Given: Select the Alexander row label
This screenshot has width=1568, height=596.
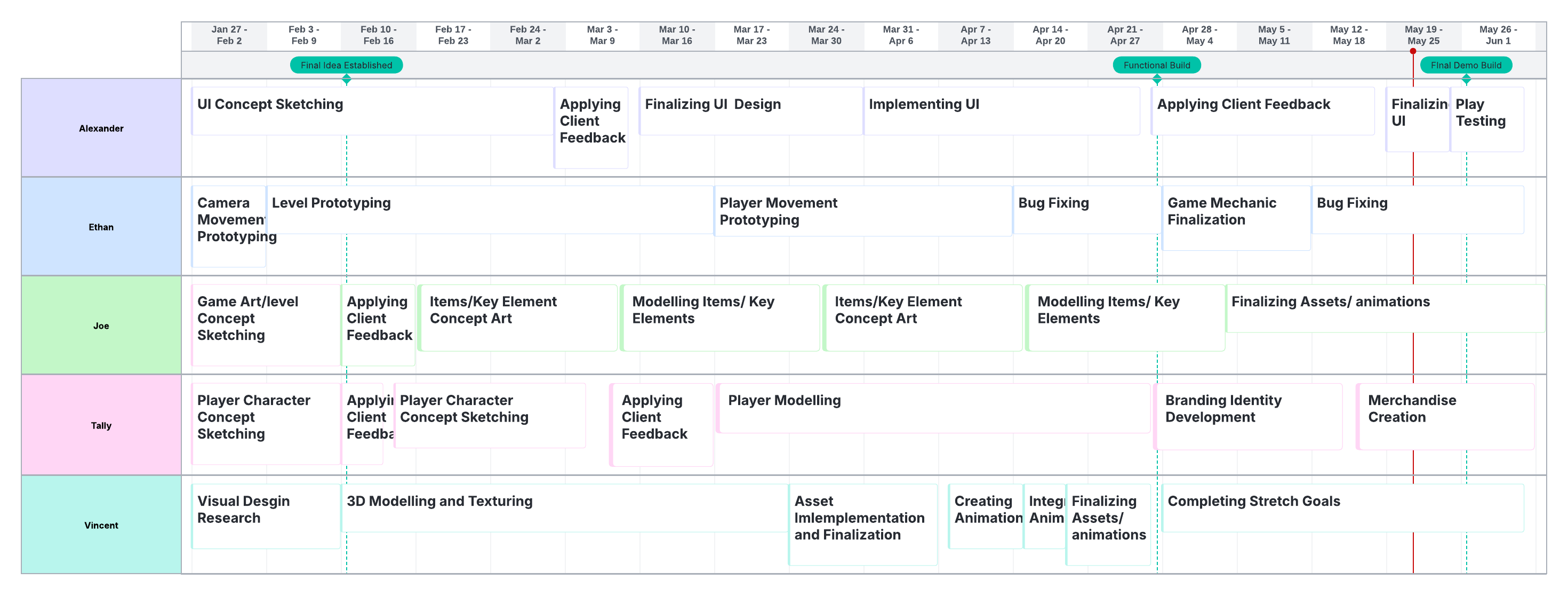Looking at the screenshot, I should [x=101, y=129].
